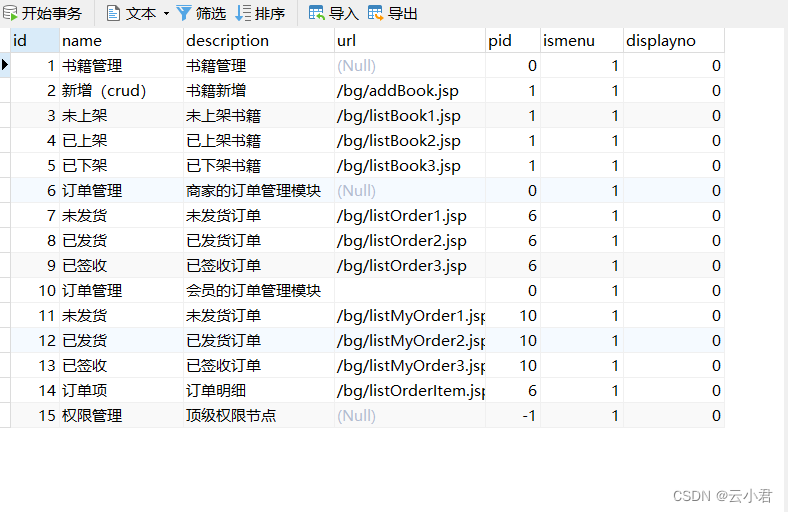The width and height of the screenshot is (788, 512).
Task: Click the pid cell in row 14
Action: (x=513, y=390)
